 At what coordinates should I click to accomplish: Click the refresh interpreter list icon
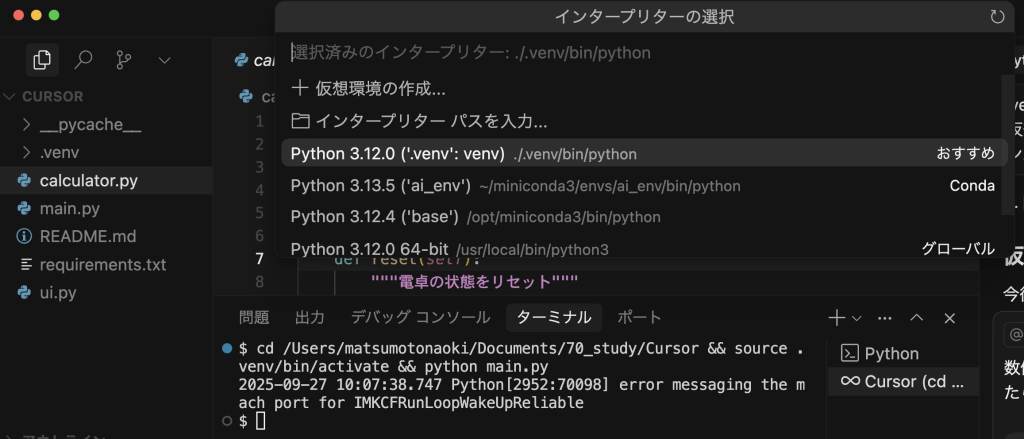tap(996, 17)
